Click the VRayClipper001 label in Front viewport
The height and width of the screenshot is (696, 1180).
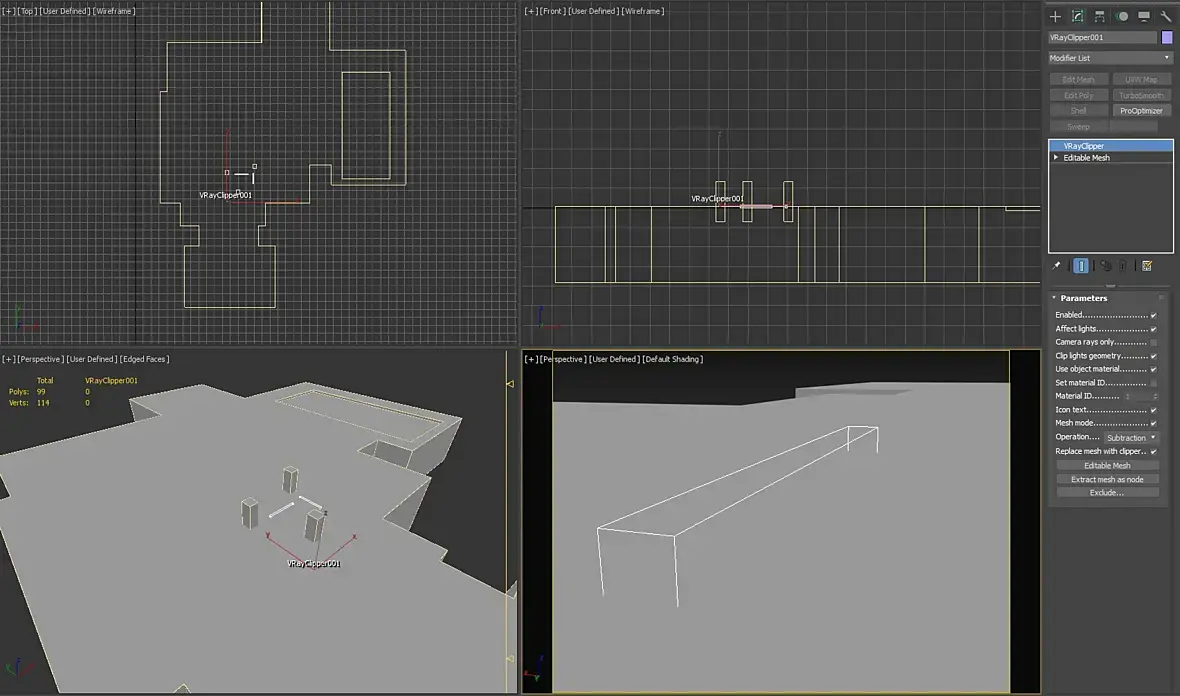tap(717, 199)
